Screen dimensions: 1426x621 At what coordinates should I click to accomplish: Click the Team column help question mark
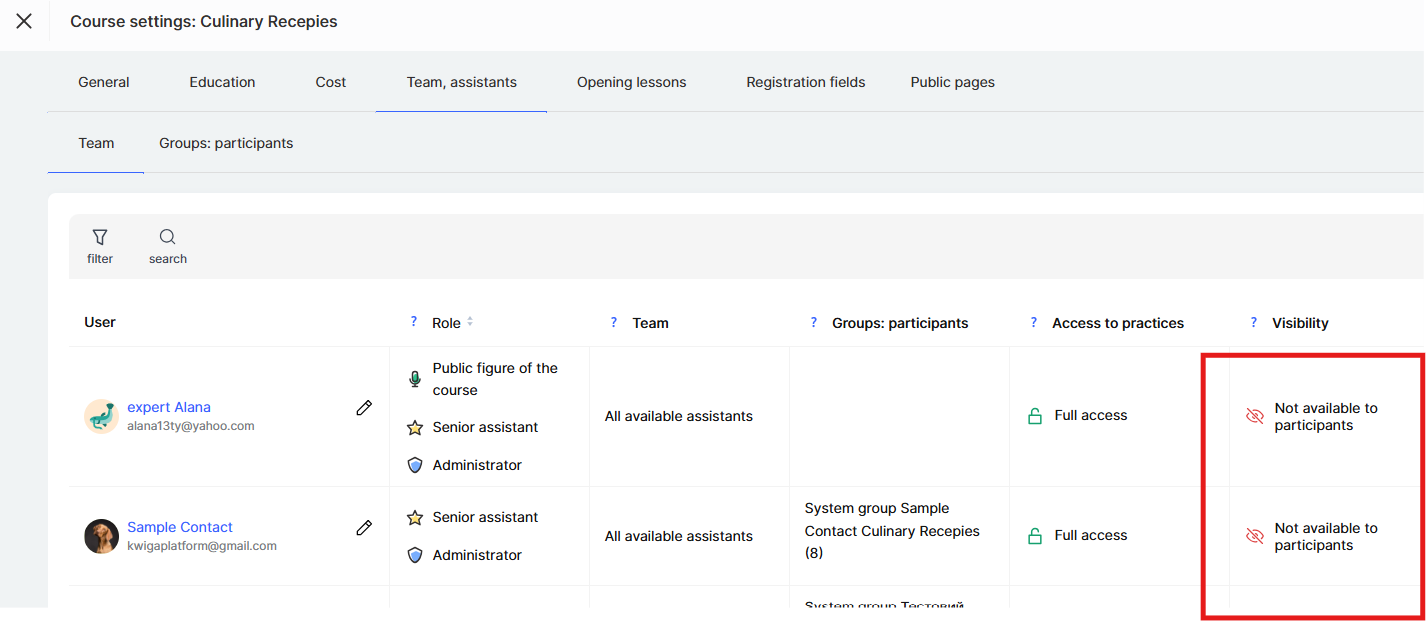pos(614,322)
